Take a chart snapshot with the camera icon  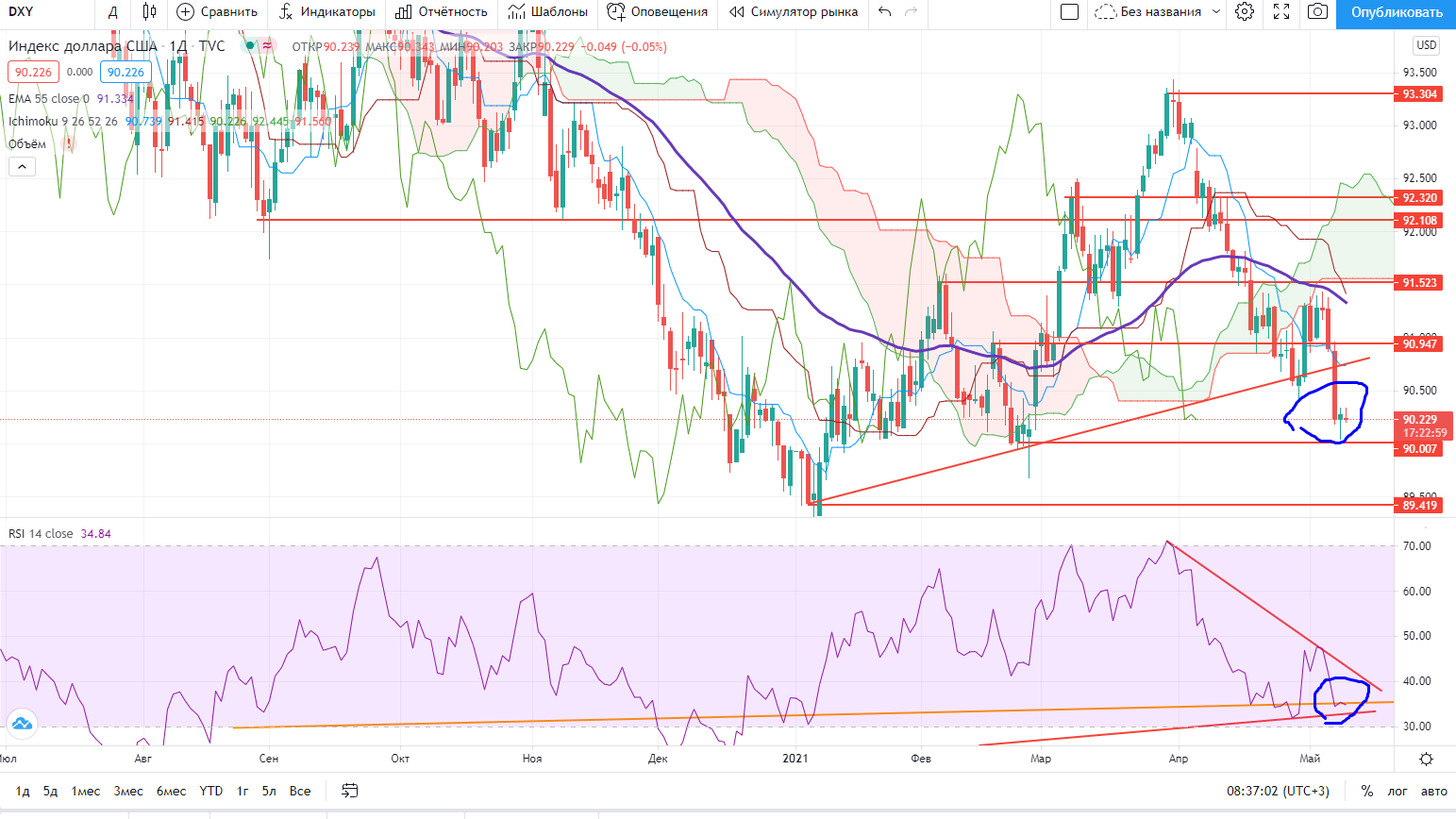coord(1317,12)
